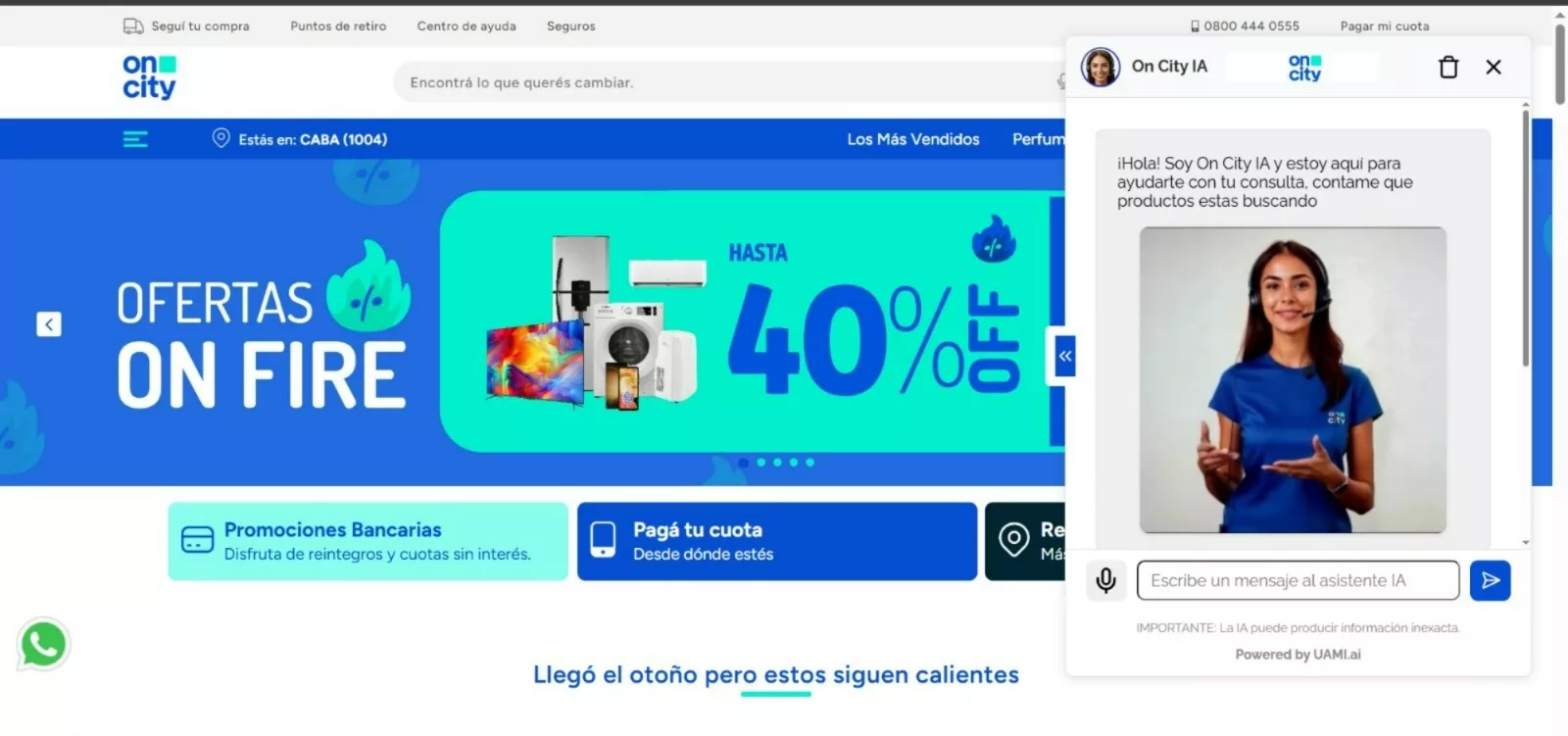
Task: Click the On City IA avatar
Action: [x=1100, y=67]
